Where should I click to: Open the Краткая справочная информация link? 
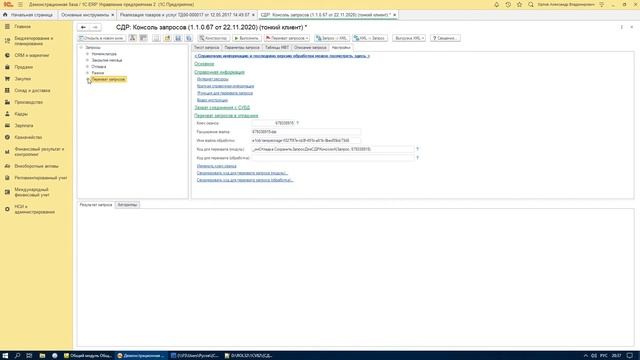[x=225, y=86]
